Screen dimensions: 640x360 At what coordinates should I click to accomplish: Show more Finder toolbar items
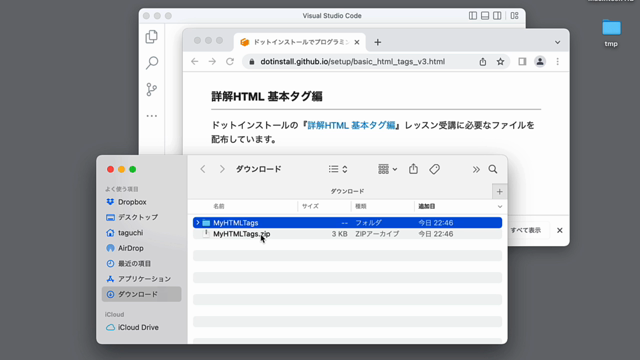pyautogui.click(x=476, y=169)
